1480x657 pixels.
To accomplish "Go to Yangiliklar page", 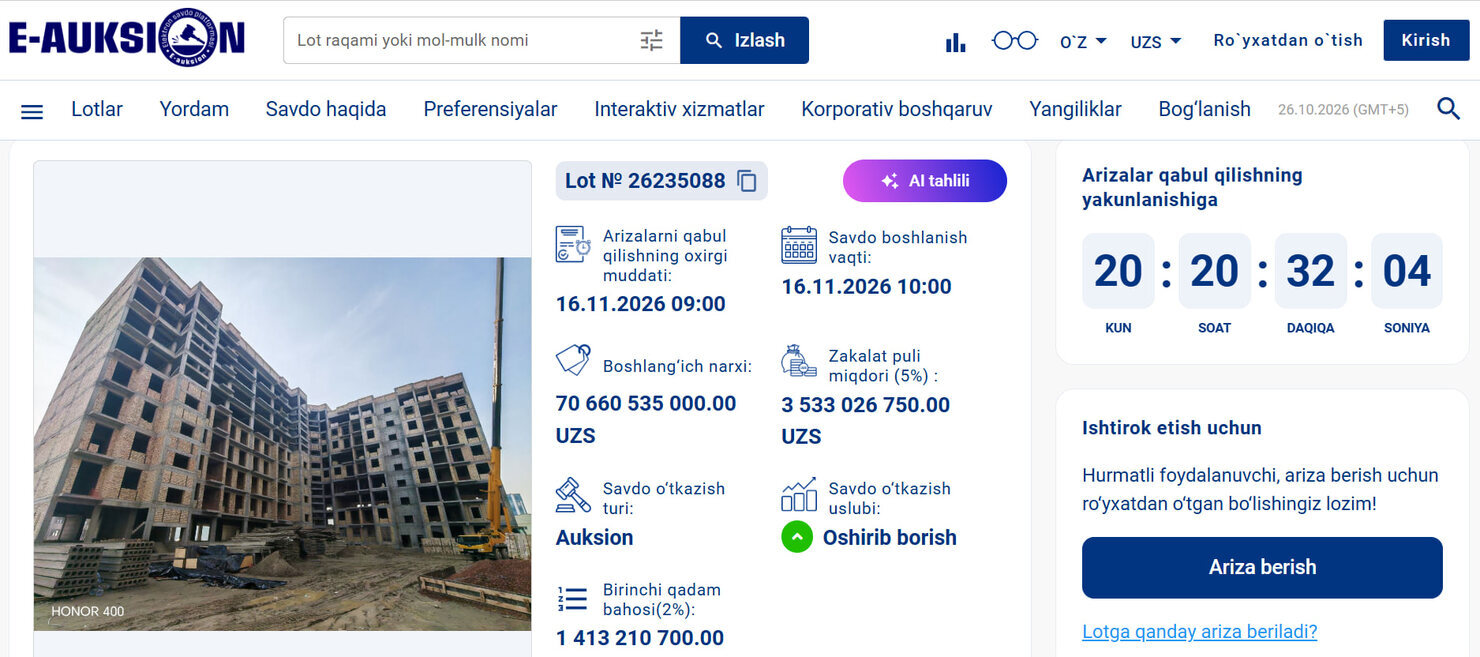I will click(x=1075, y=109).
